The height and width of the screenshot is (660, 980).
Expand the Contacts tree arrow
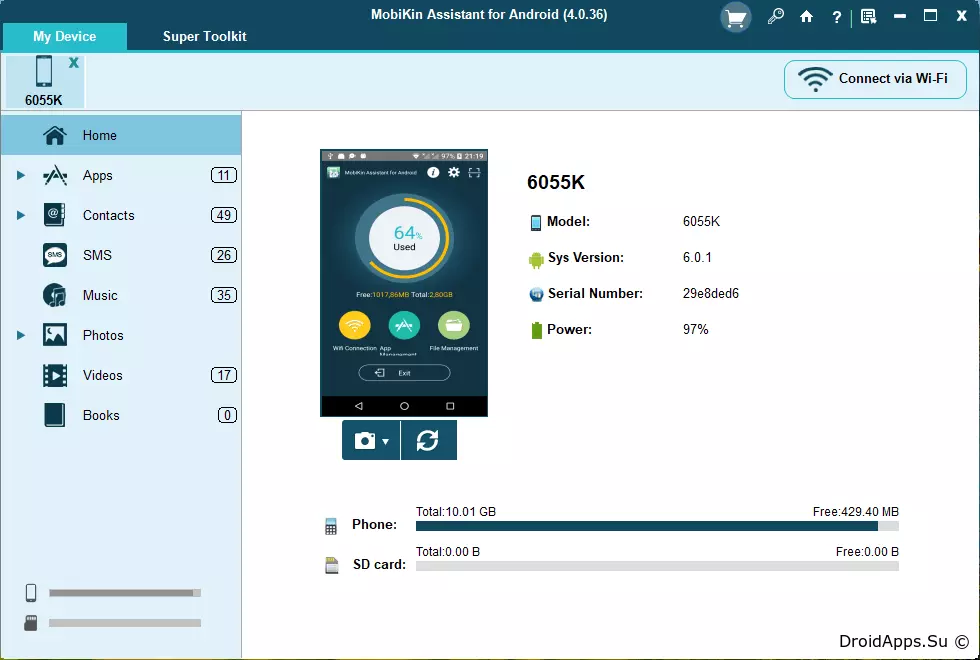click(x=21, y=216)
